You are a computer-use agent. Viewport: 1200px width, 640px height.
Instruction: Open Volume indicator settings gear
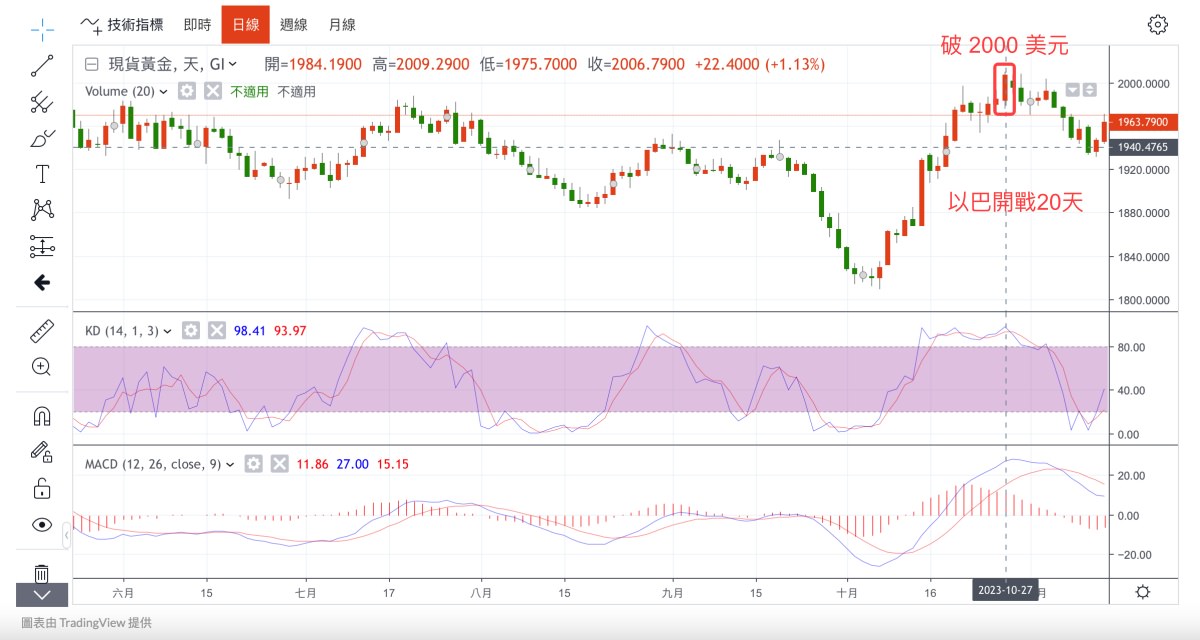point(187,91)
